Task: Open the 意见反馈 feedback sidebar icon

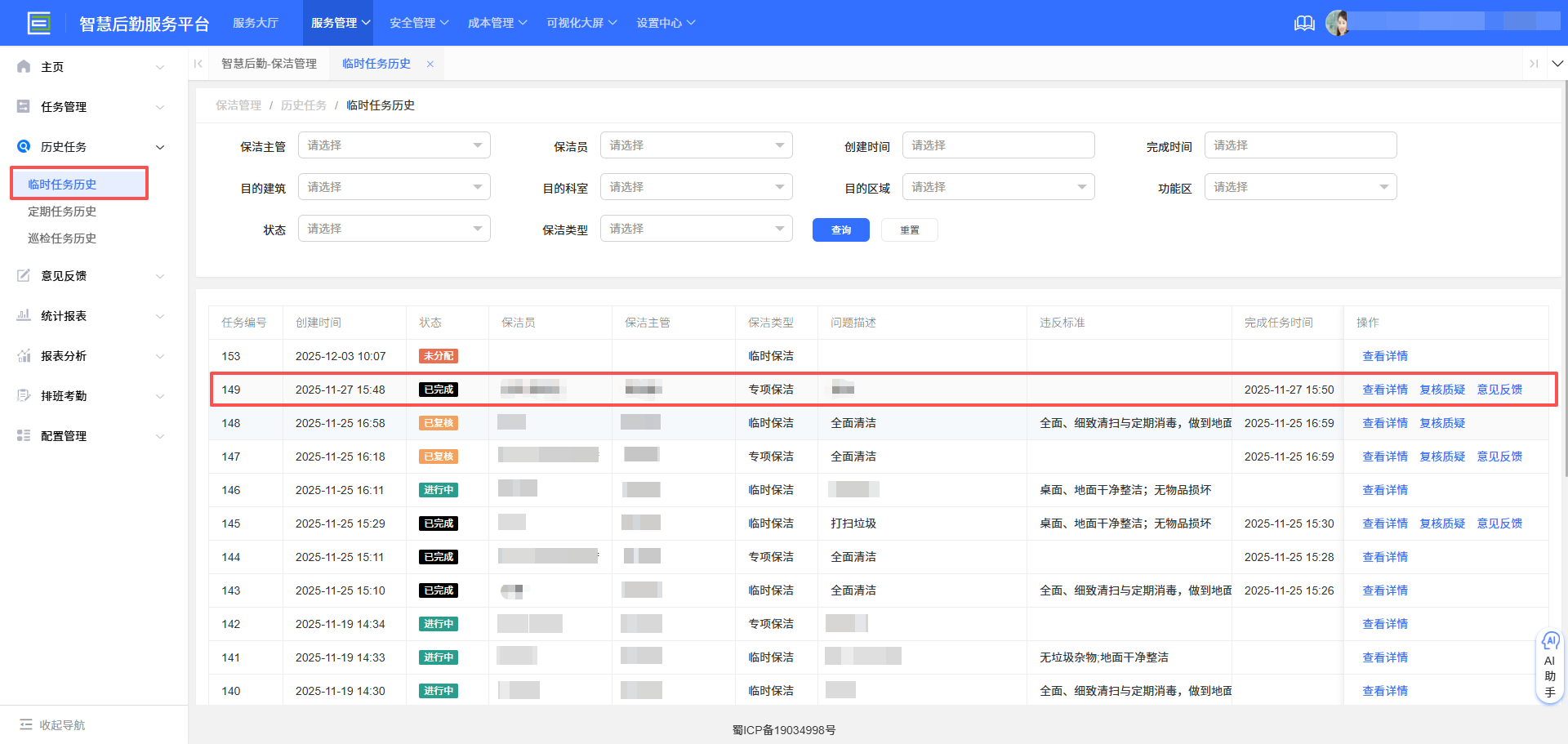Action: (x=24, y=275)
